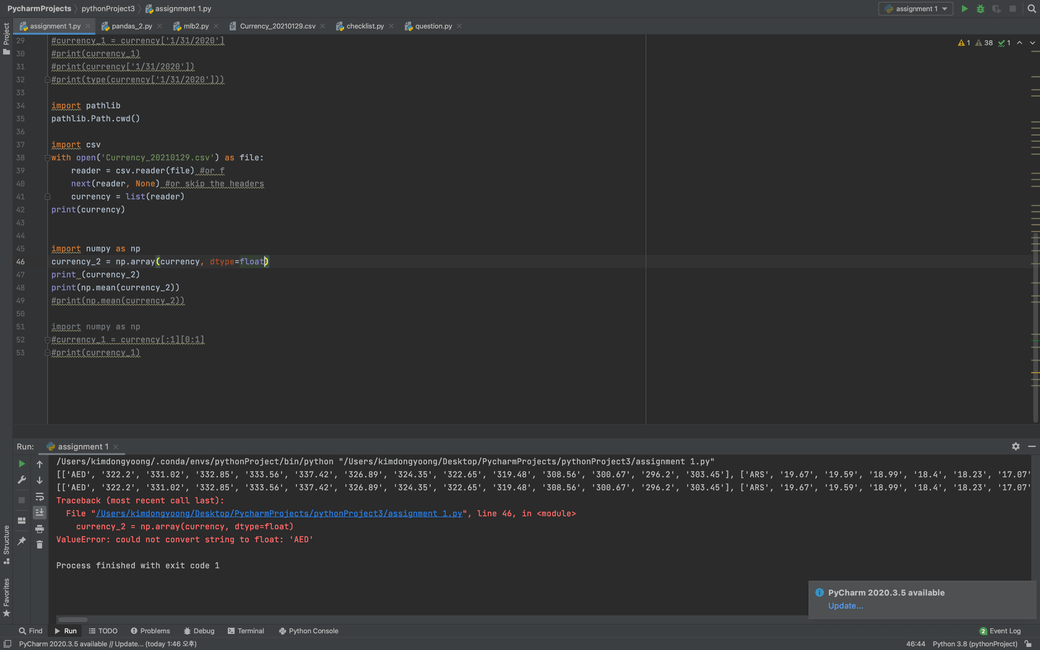Open Run panel settings gear icon
1040x650 pixels.
1016,446
